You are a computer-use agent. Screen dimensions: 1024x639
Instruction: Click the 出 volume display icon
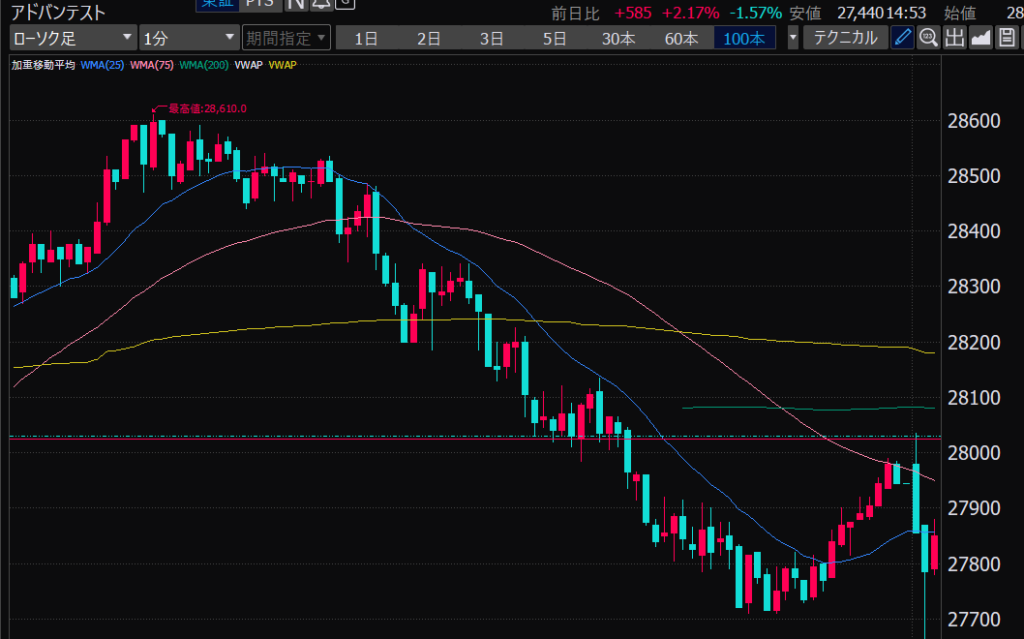coord(954,39)
